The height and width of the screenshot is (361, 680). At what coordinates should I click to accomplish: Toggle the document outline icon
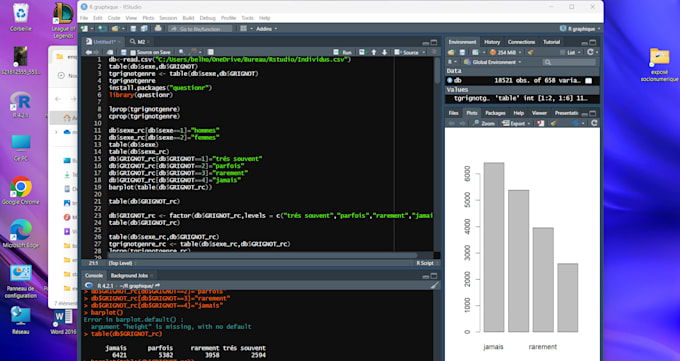pos(433,52)
